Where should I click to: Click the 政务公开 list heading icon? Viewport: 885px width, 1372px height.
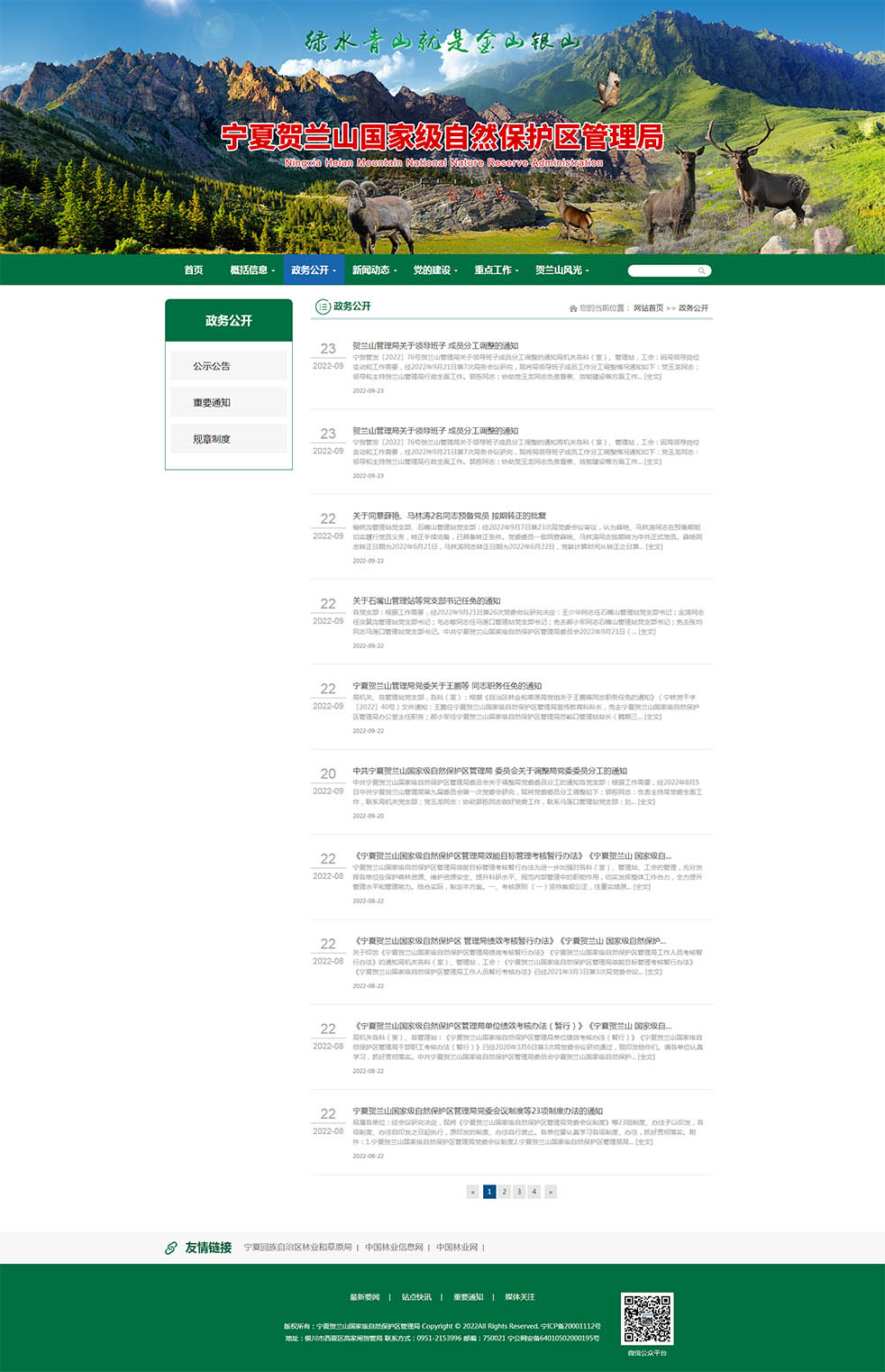click(x=322, y=306)
